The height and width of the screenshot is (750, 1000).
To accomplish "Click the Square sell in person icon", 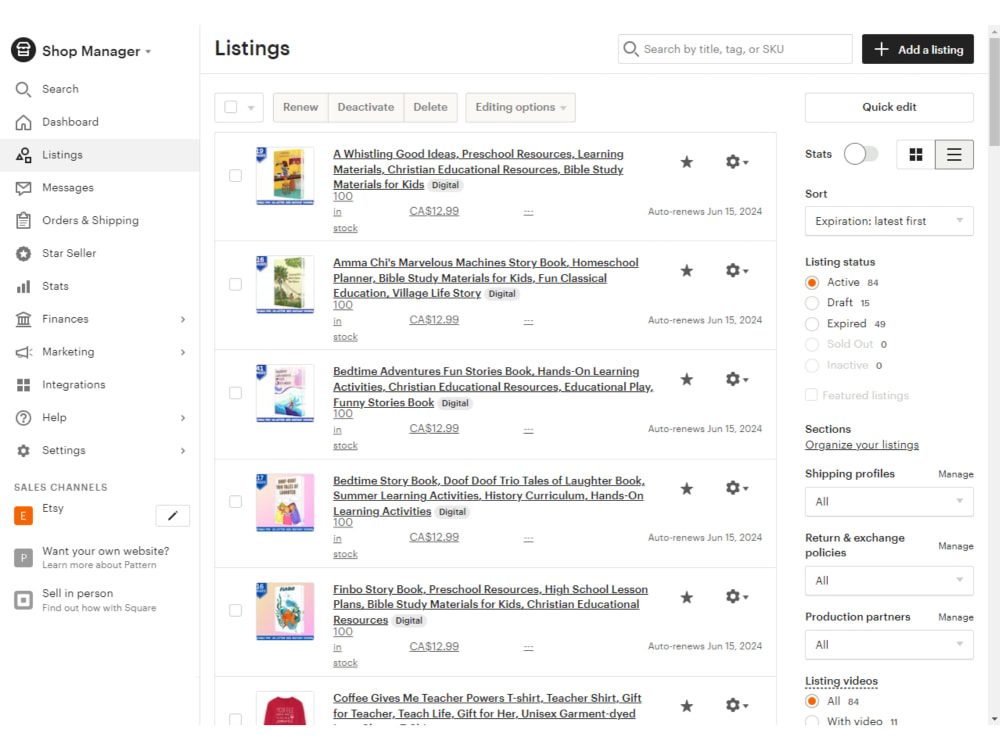I will [x=23, y=600].
